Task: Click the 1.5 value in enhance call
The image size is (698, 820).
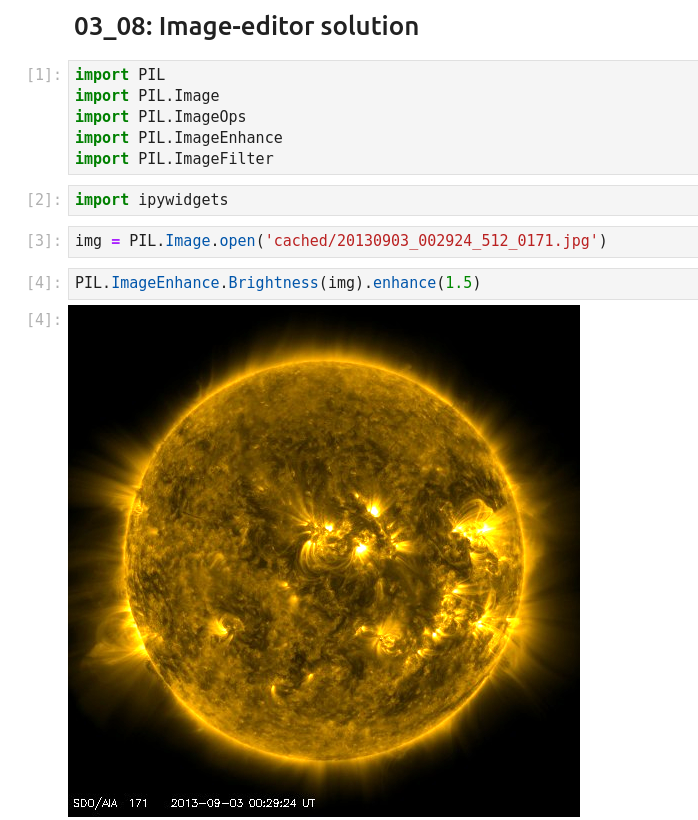Action: [458, 283]
